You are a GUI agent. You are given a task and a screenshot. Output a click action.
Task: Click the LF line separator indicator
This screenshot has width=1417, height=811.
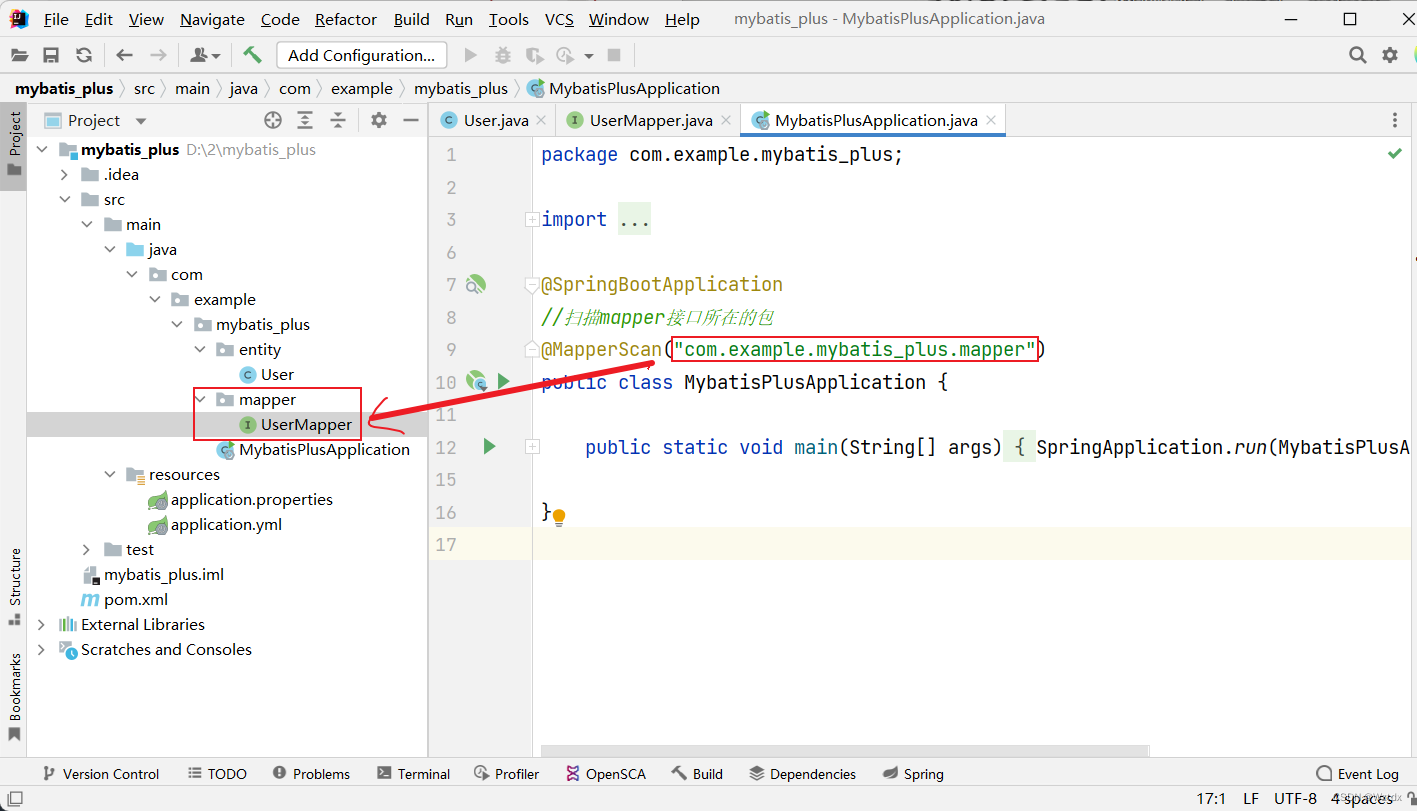[x=1251, y=798]
